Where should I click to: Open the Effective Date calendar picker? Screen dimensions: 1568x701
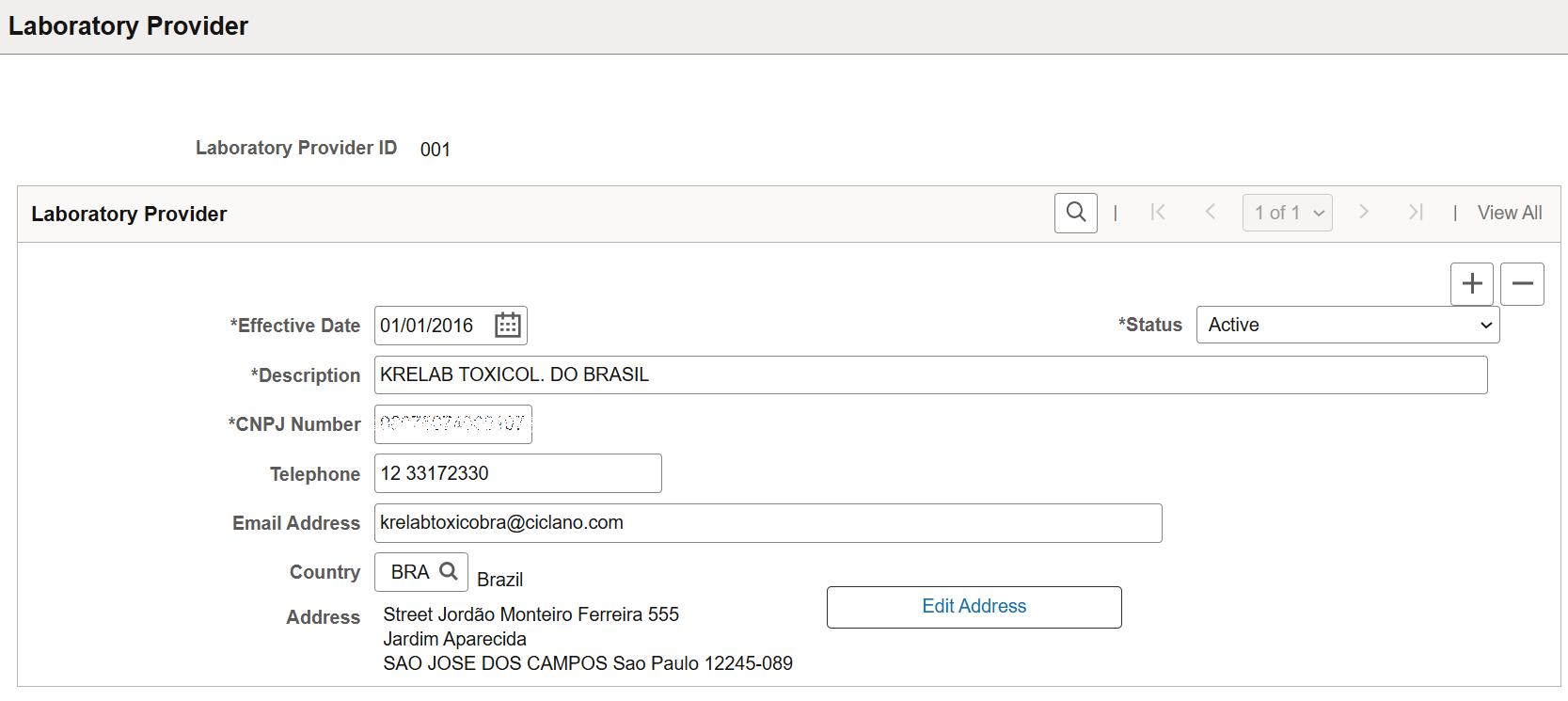pyautogui.click(x=508, y=326)
